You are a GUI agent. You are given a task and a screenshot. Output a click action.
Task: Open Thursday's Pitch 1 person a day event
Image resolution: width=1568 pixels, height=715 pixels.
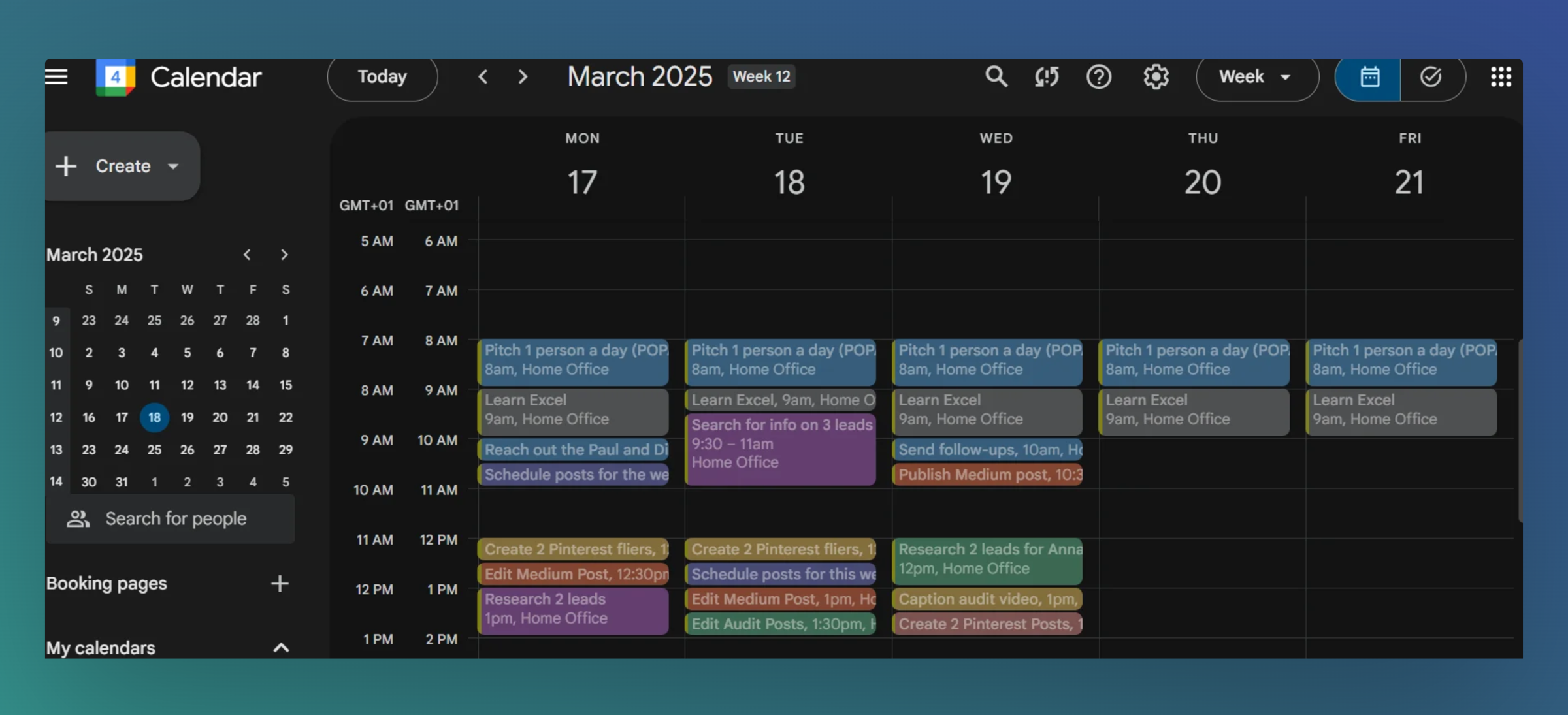point(1194,361)
